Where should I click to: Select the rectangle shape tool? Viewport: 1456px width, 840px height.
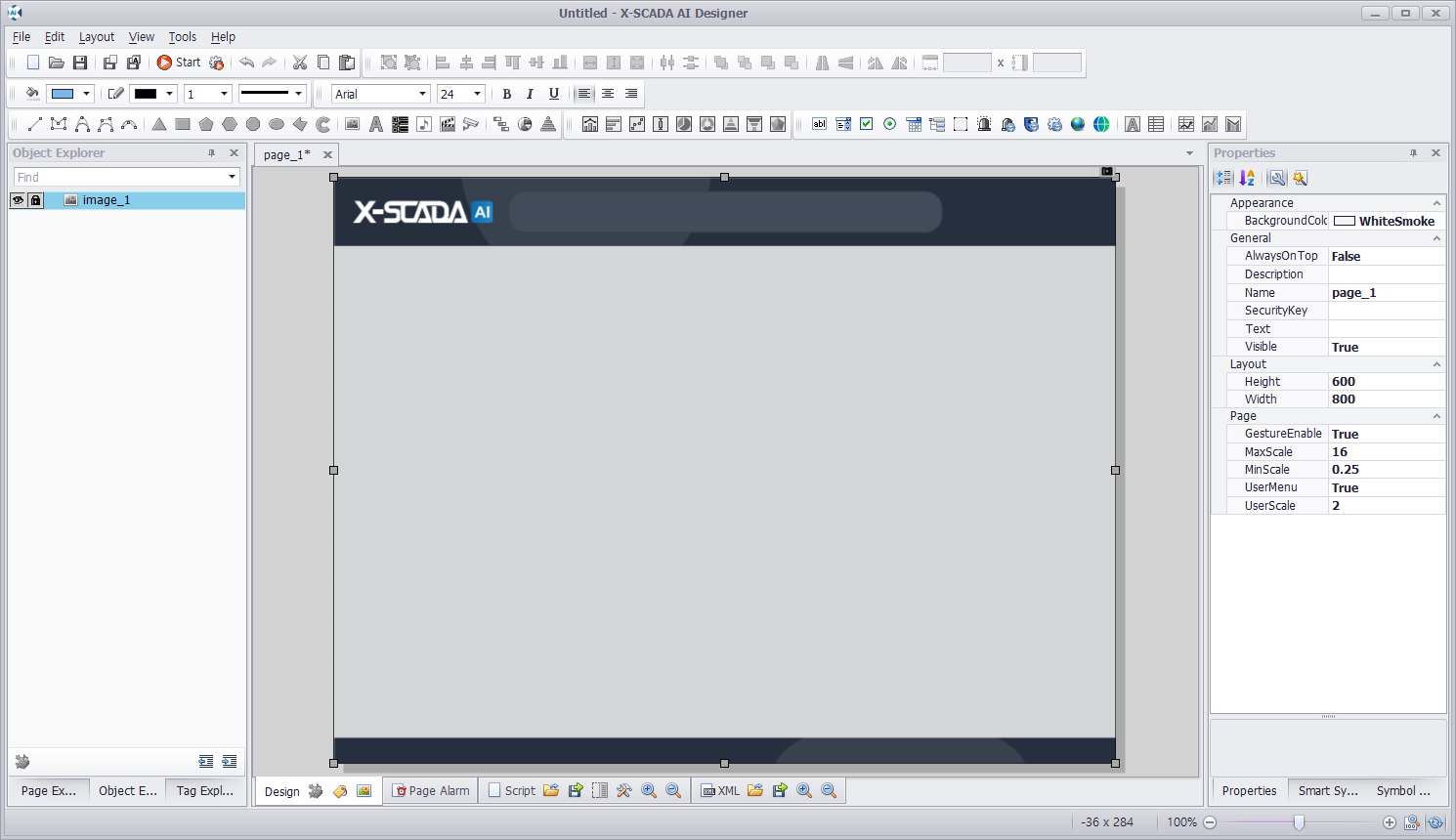[183, 124]
